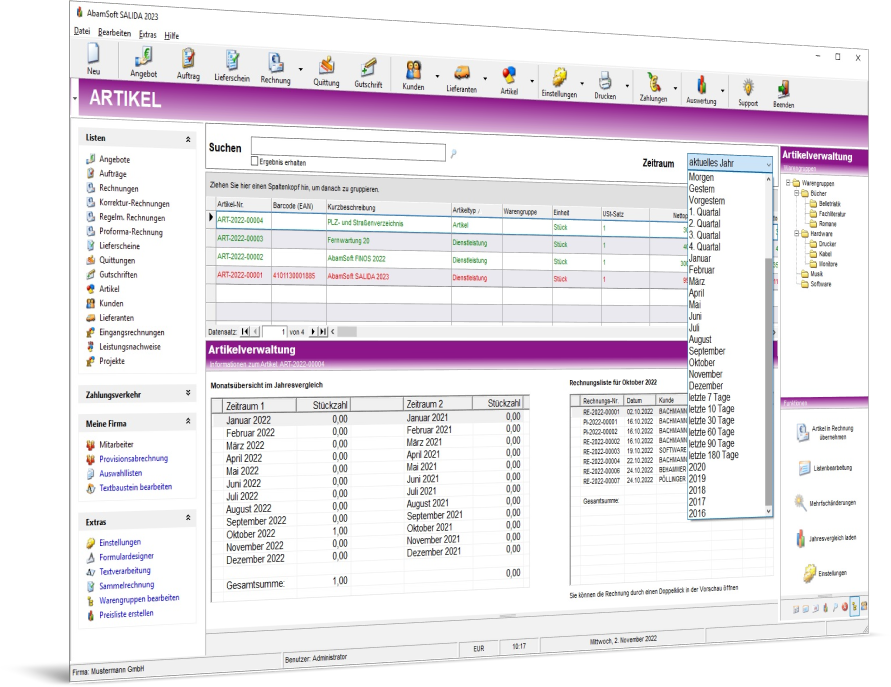This screenshot has width=891, height=687.
Task: Sort by Kurzbeschreibung column header
Action: point(388,207)
